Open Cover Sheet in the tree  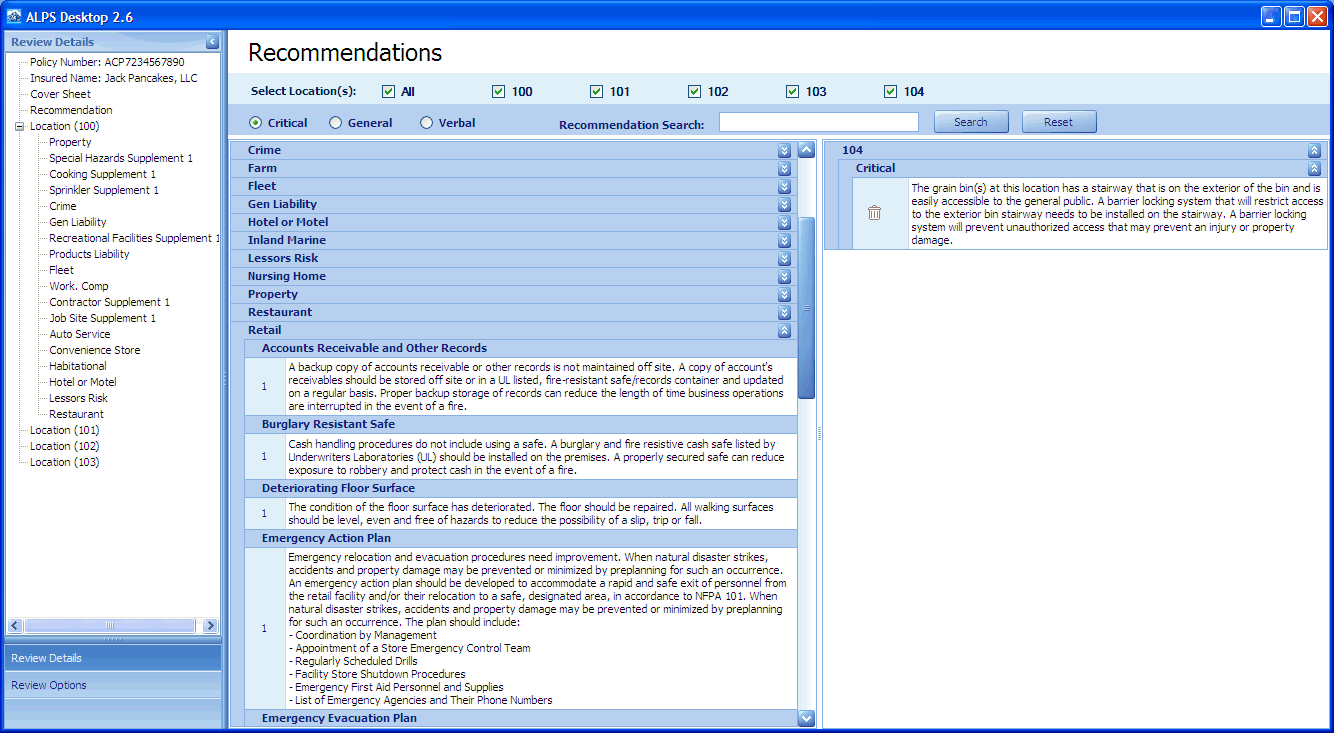(x=60, y=94)
